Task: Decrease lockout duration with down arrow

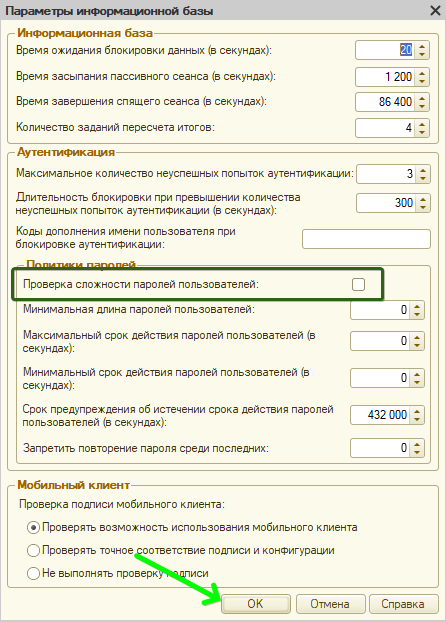Action: pyautogui.click(x=423, y=207)
